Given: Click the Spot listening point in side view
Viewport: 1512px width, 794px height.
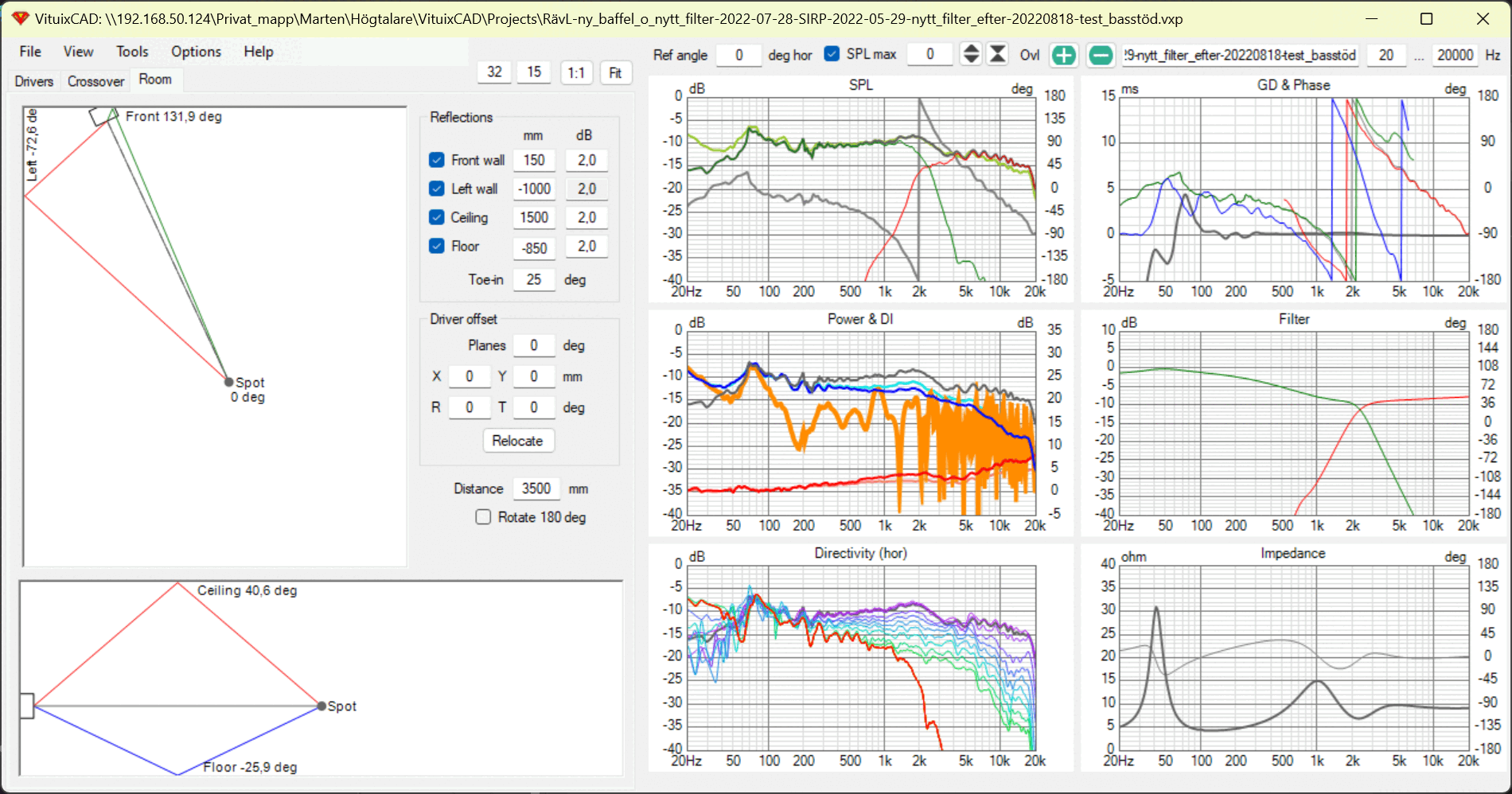Looking at the screenshot, I should [x=321, y=706].
